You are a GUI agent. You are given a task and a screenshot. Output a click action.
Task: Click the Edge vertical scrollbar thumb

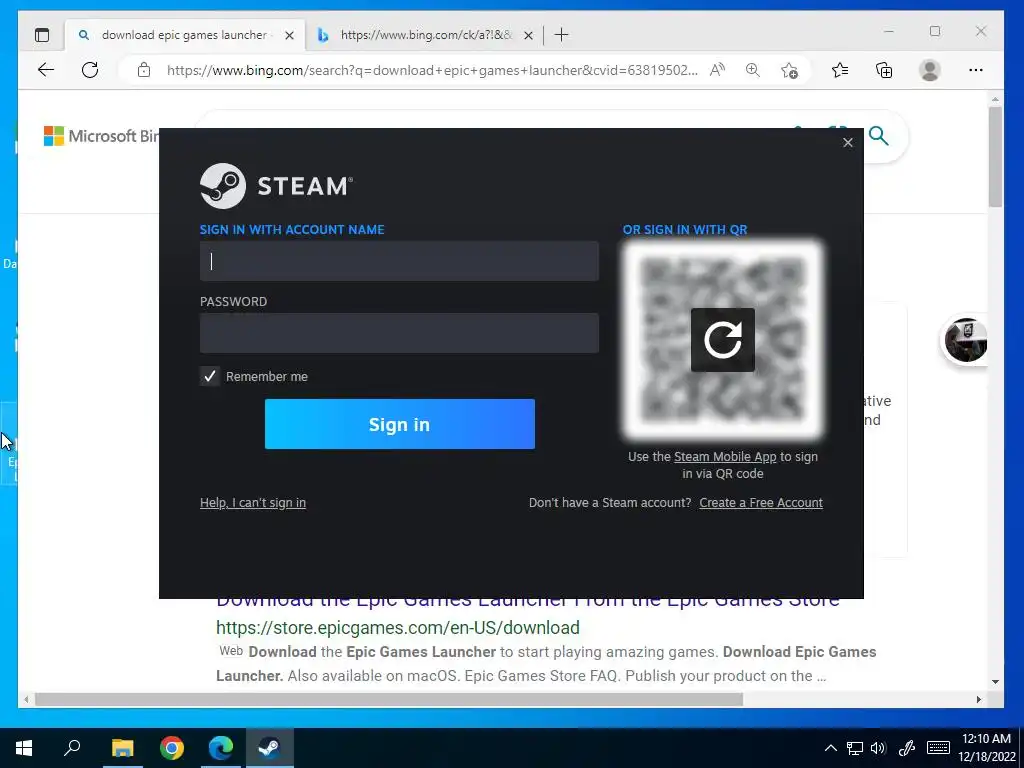pyautogui.click(x=995, y=157)
